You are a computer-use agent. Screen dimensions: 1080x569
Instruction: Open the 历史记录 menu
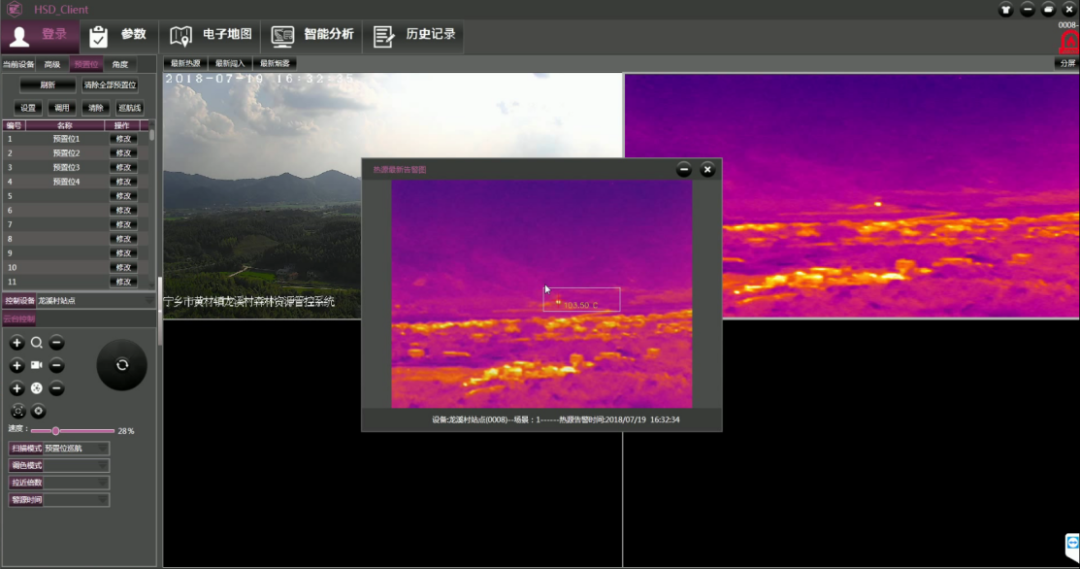point(415,35)
